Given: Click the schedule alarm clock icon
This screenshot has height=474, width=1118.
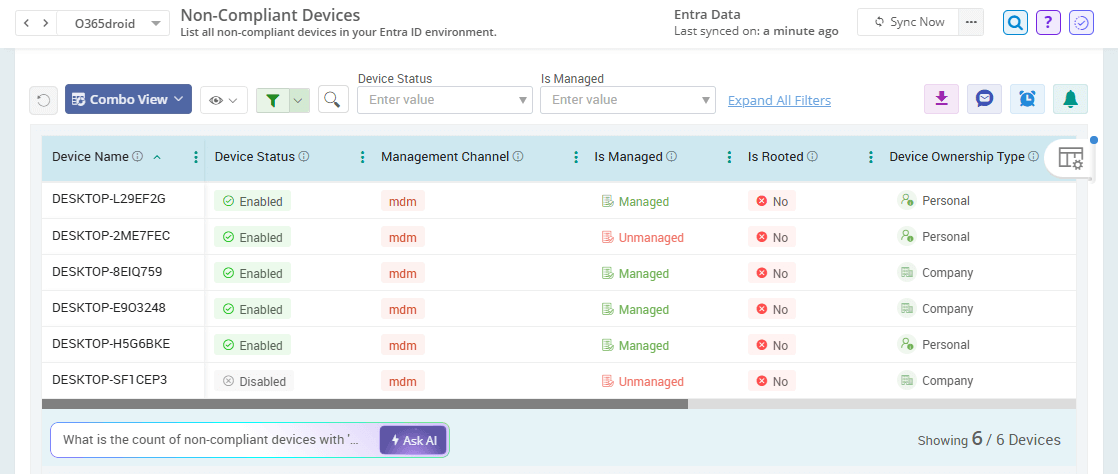Looking at the screenshot, I should [1027, 99].
